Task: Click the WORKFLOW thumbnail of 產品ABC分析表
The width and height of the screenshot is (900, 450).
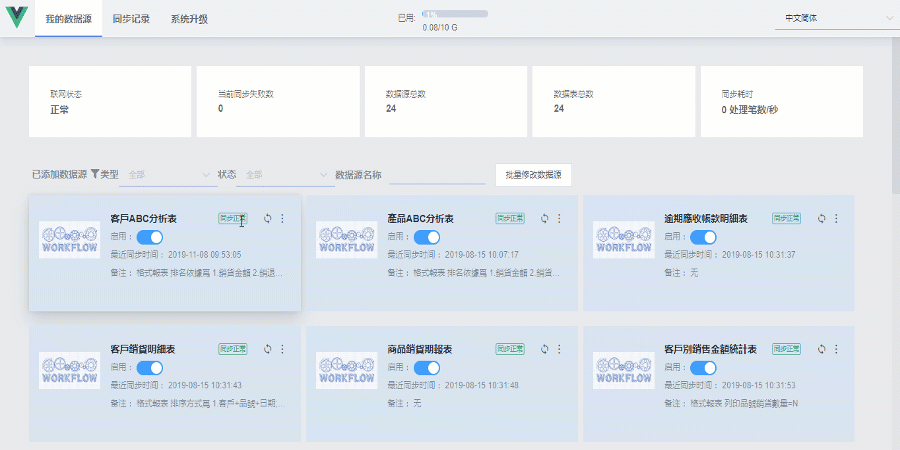Action: tap(347, 240)
